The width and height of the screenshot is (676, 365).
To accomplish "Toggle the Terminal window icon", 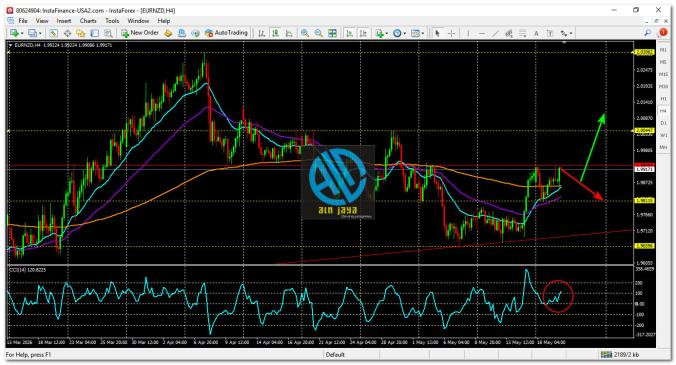I will (94, 33).
